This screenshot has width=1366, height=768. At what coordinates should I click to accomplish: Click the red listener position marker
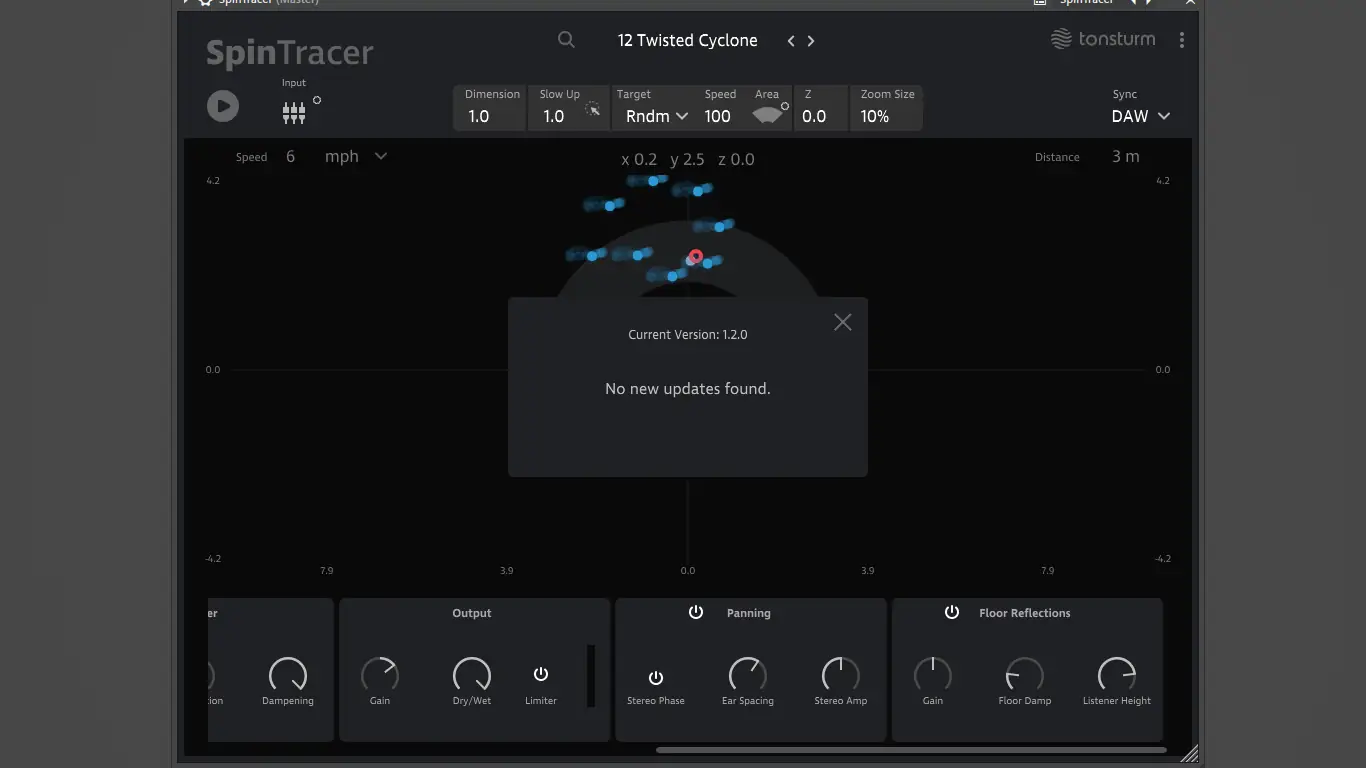(x=696, y=256)
